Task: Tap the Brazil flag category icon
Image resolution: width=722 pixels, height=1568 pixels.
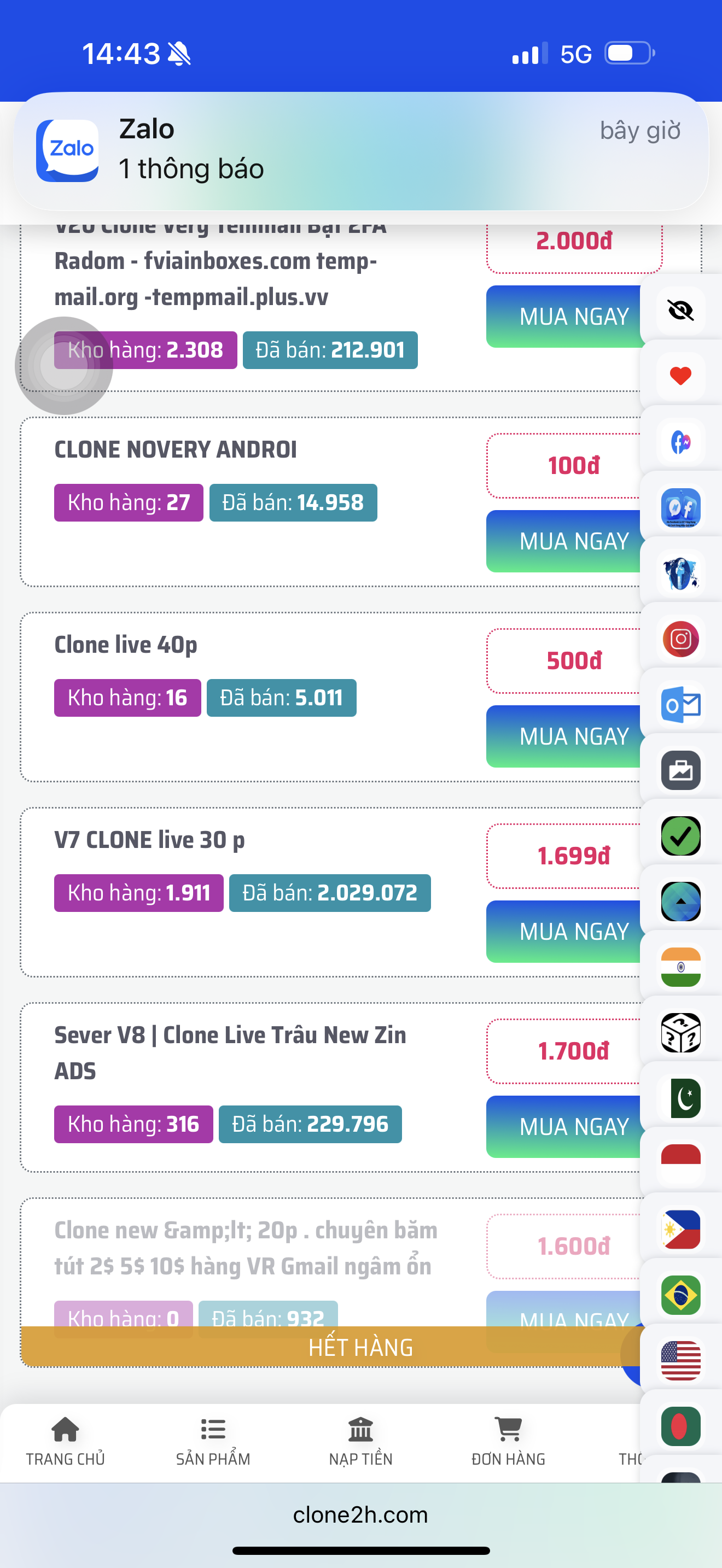Action: [680, 1295]
